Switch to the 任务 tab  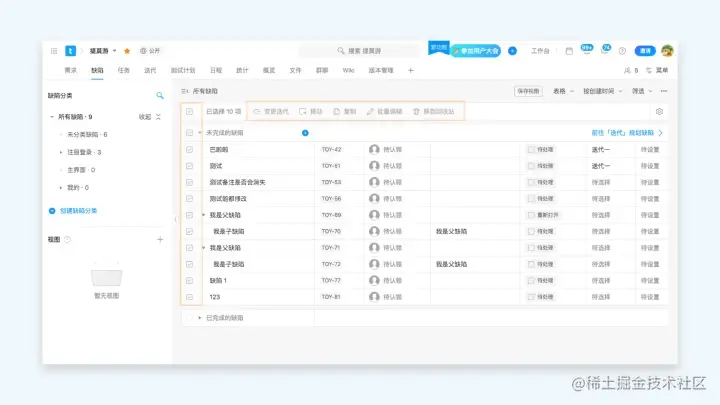[x=124, y=70]
